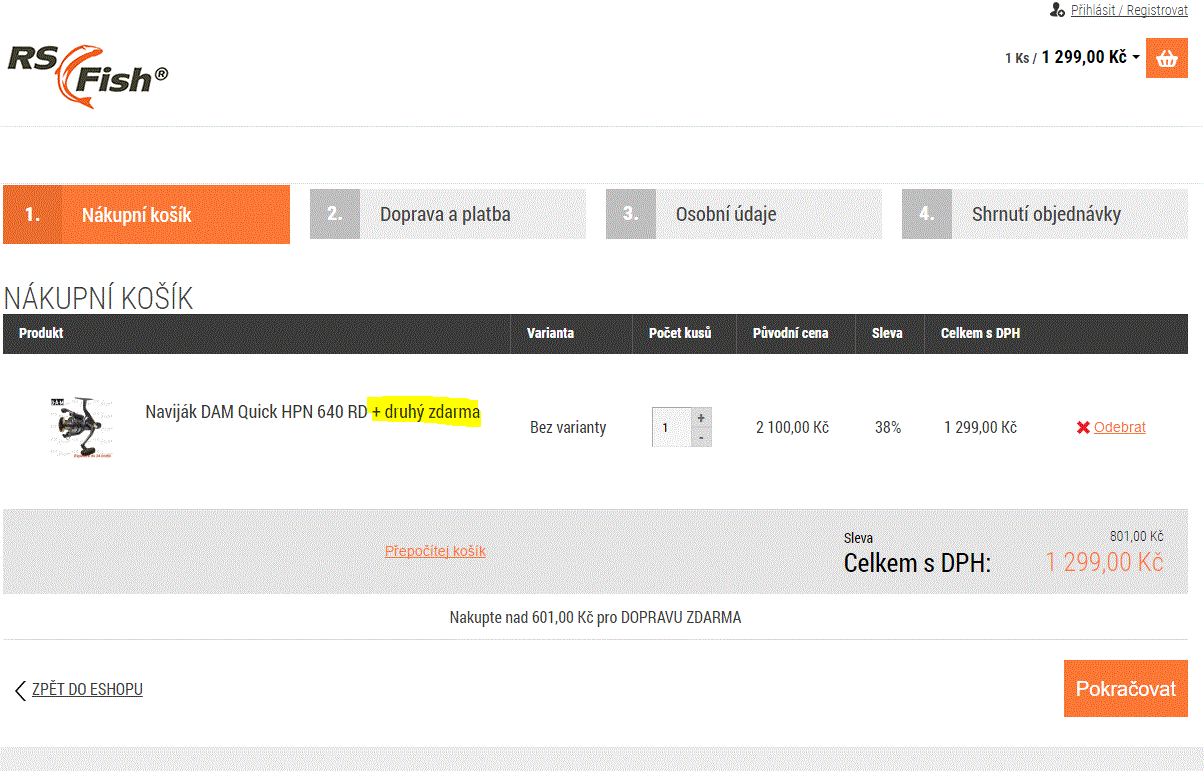1204x771 pixels.
Task: Open the Nákupní košík step tab
Action: coord(146,214)
